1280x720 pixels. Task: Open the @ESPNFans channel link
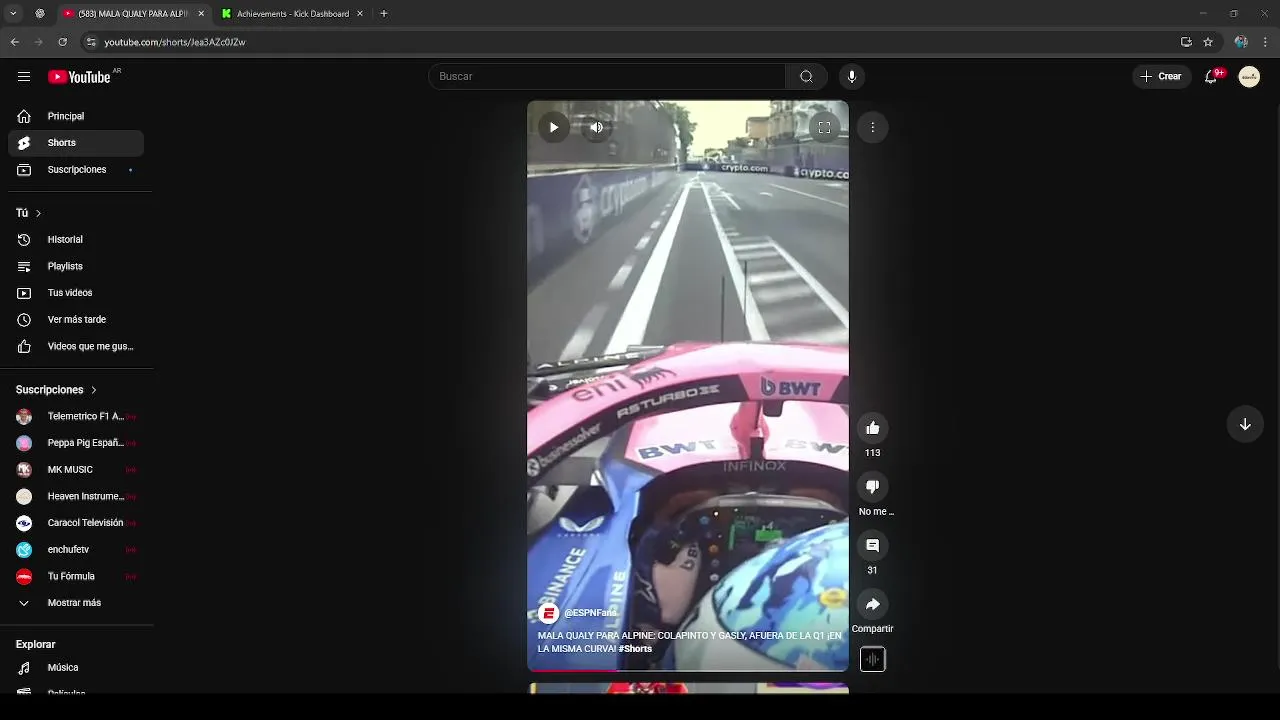tap(591, 613)
